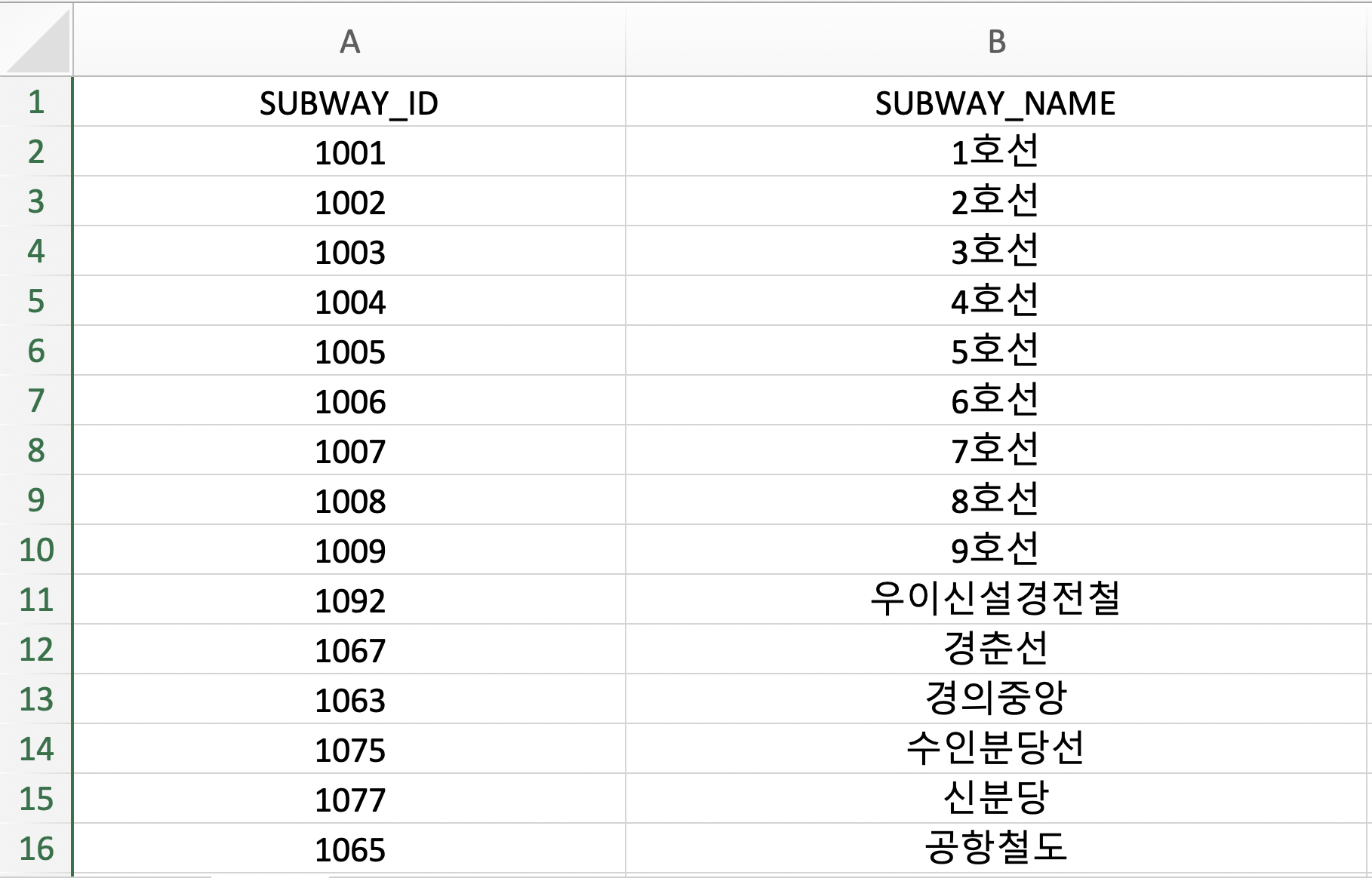Select row 10 header
The width and height of the screenshot is (1372, 878).
pyautogui.click(x=35, y=550)
